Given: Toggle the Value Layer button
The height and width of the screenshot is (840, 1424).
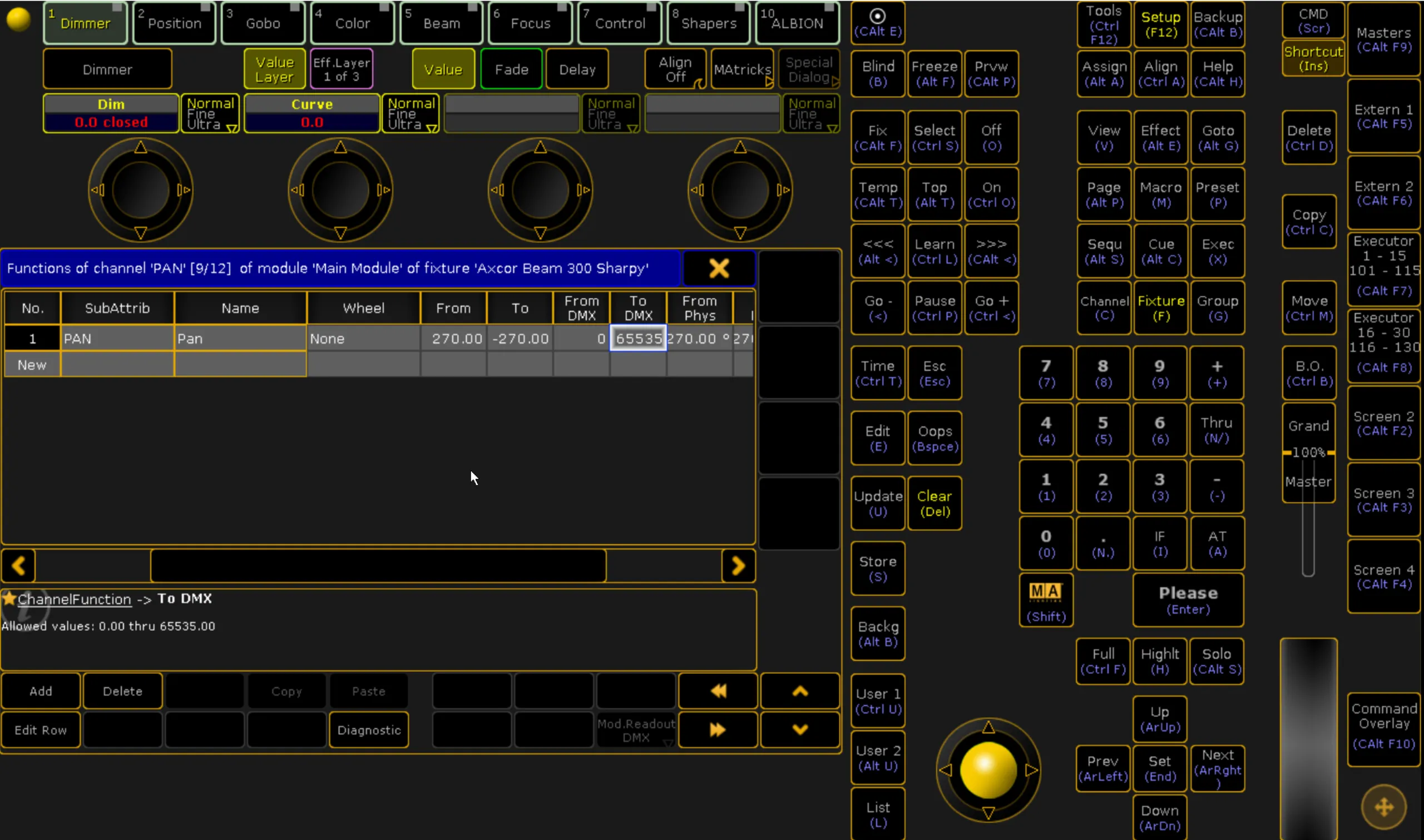Looking at the screenshot, I should tap(275, 69).
